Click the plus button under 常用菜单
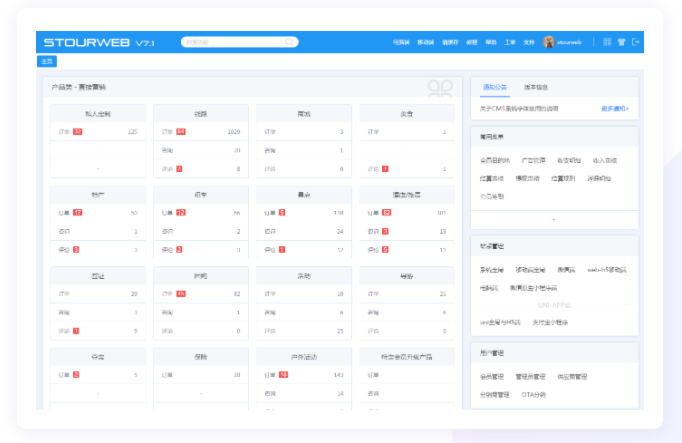The width and height of the screenshot is (682, 443). point(554,219)
